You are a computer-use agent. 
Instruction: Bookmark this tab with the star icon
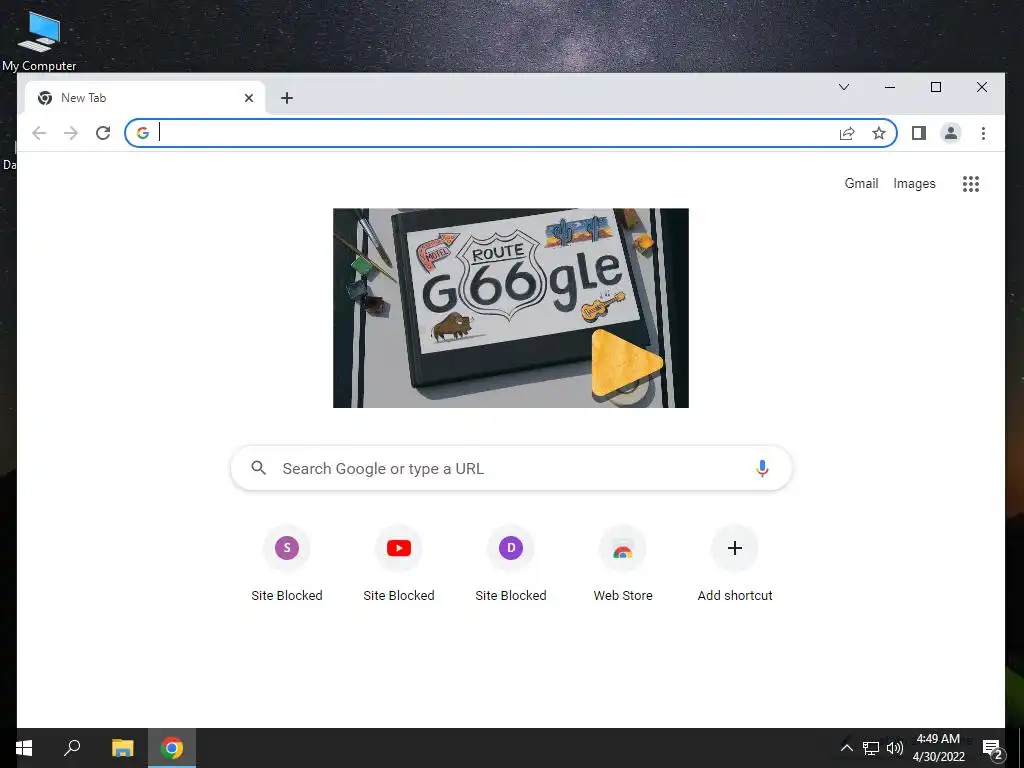tap(879, 133)
